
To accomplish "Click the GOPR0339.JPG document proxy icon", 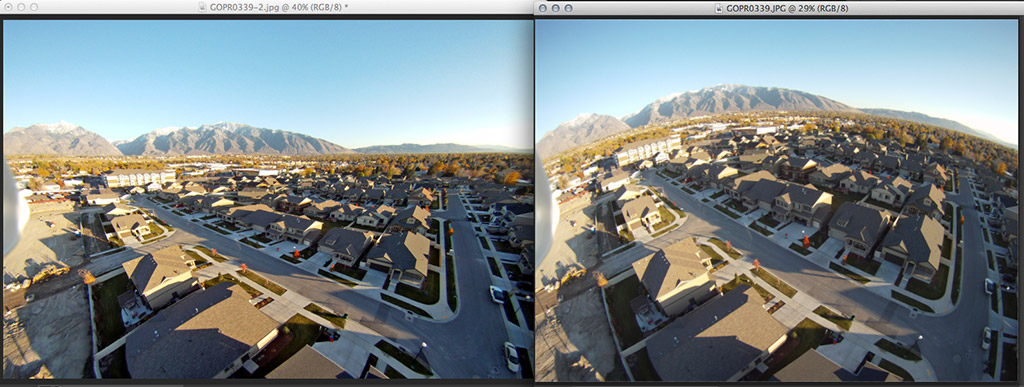I will tap(719, 8).
